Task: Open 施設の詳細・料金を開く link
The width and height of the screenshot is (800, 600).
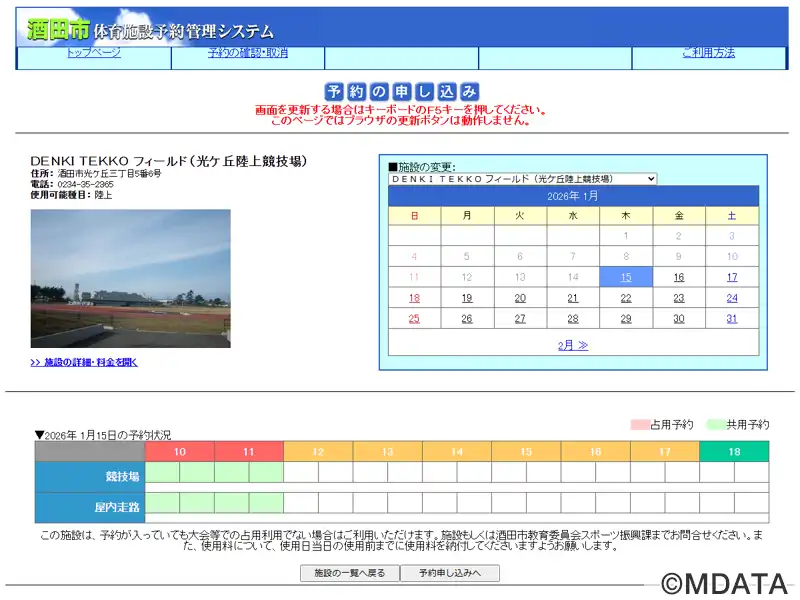Action: [84, 362]
